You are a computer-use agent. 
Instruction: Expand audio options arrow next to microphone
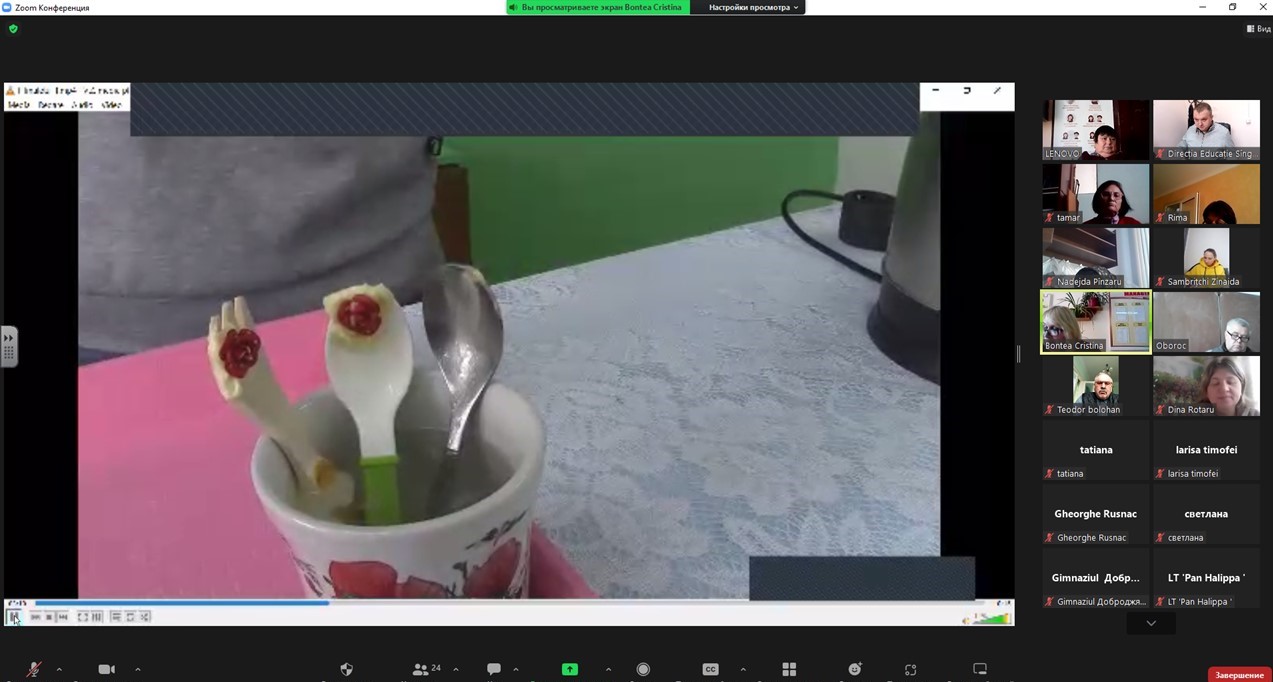[x=59, y=669]
